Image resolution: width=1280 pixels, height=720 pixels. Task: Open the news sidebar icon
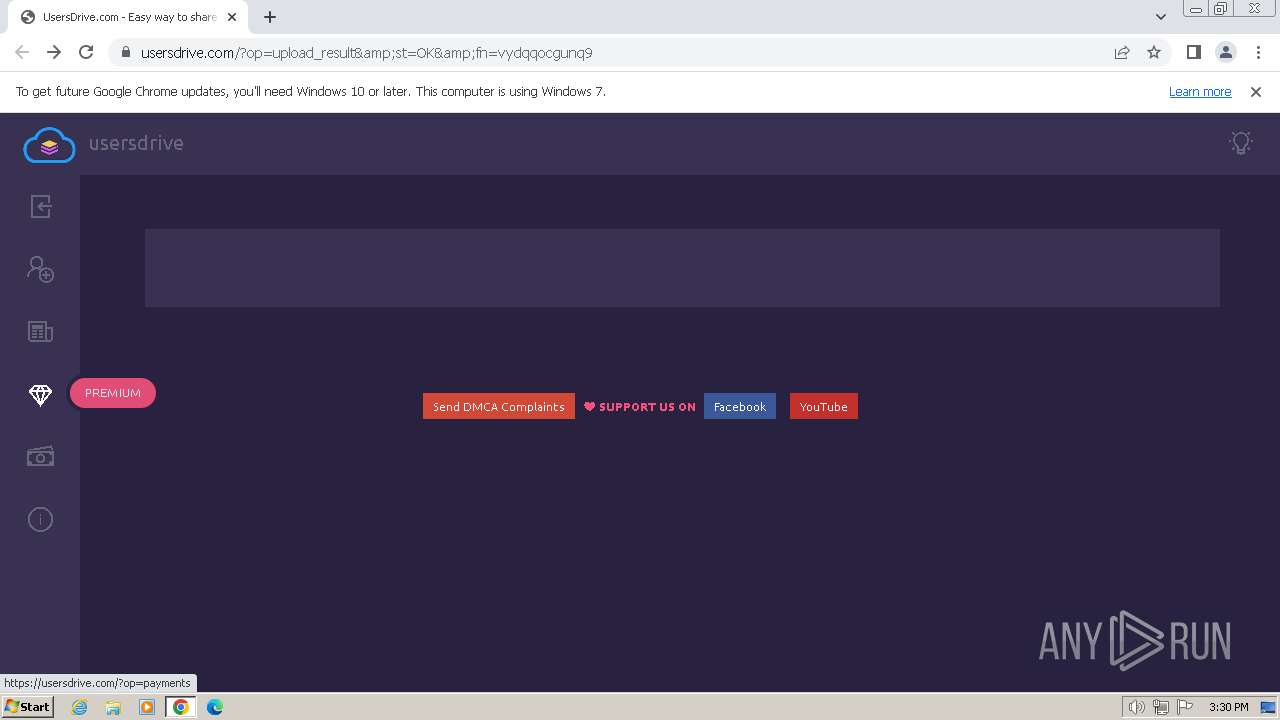[x=40, y=332]
